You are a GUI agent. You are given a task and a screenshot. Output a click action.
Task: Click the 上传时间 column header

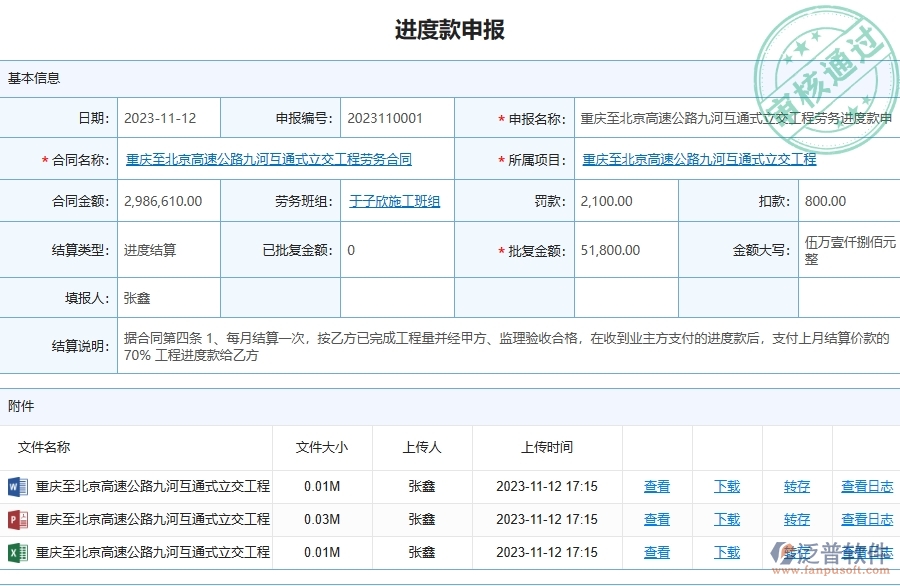coord(544,447)
